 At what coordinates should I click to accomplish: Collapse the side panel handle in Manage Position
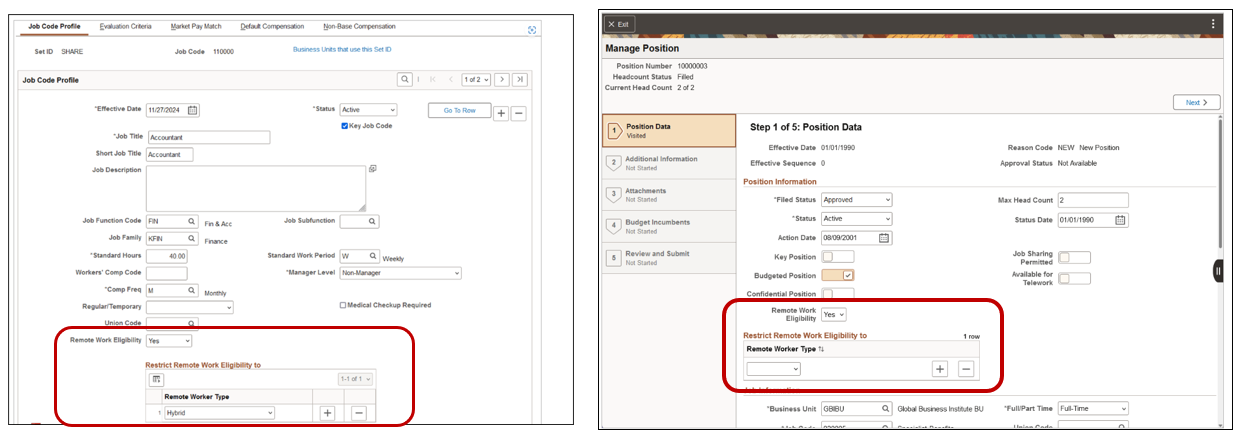pos(1218,271)
